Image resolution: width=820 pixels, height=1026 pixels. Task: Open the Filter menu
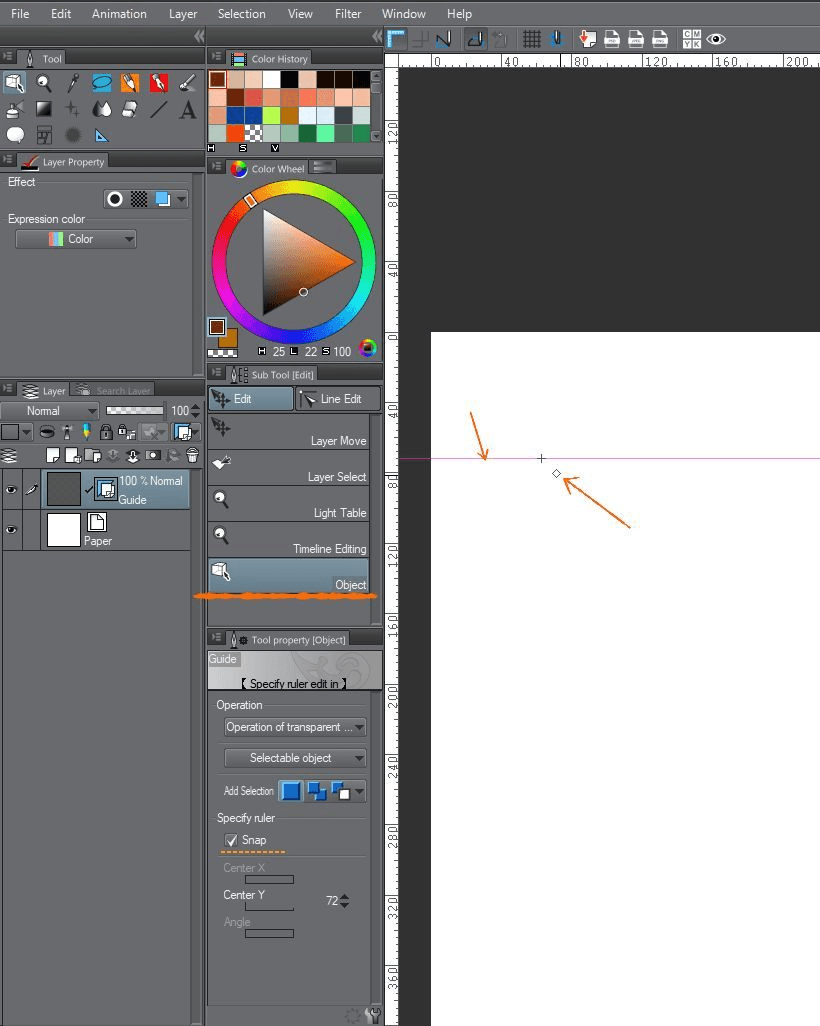point(348,14)
